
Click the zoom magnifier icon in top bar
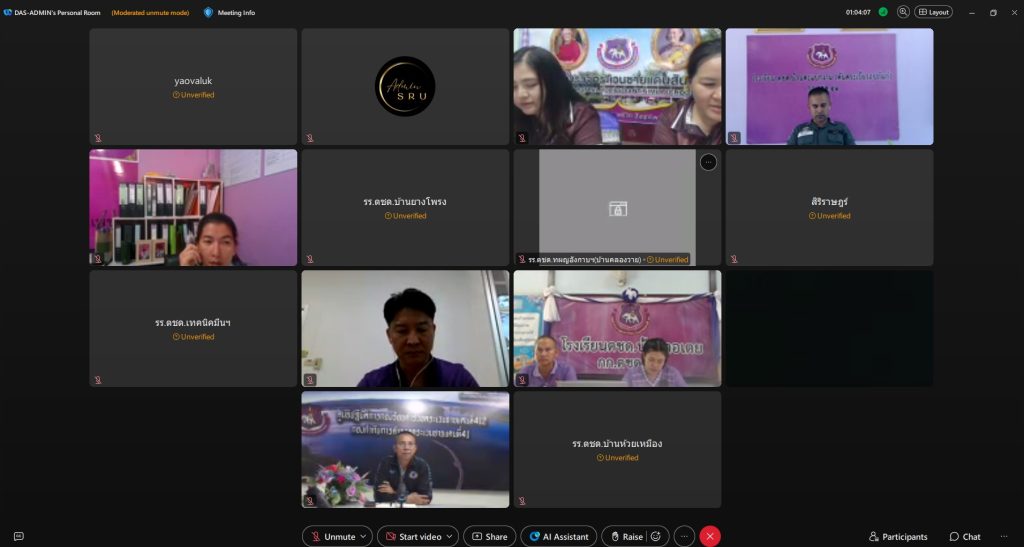[903, 12]
